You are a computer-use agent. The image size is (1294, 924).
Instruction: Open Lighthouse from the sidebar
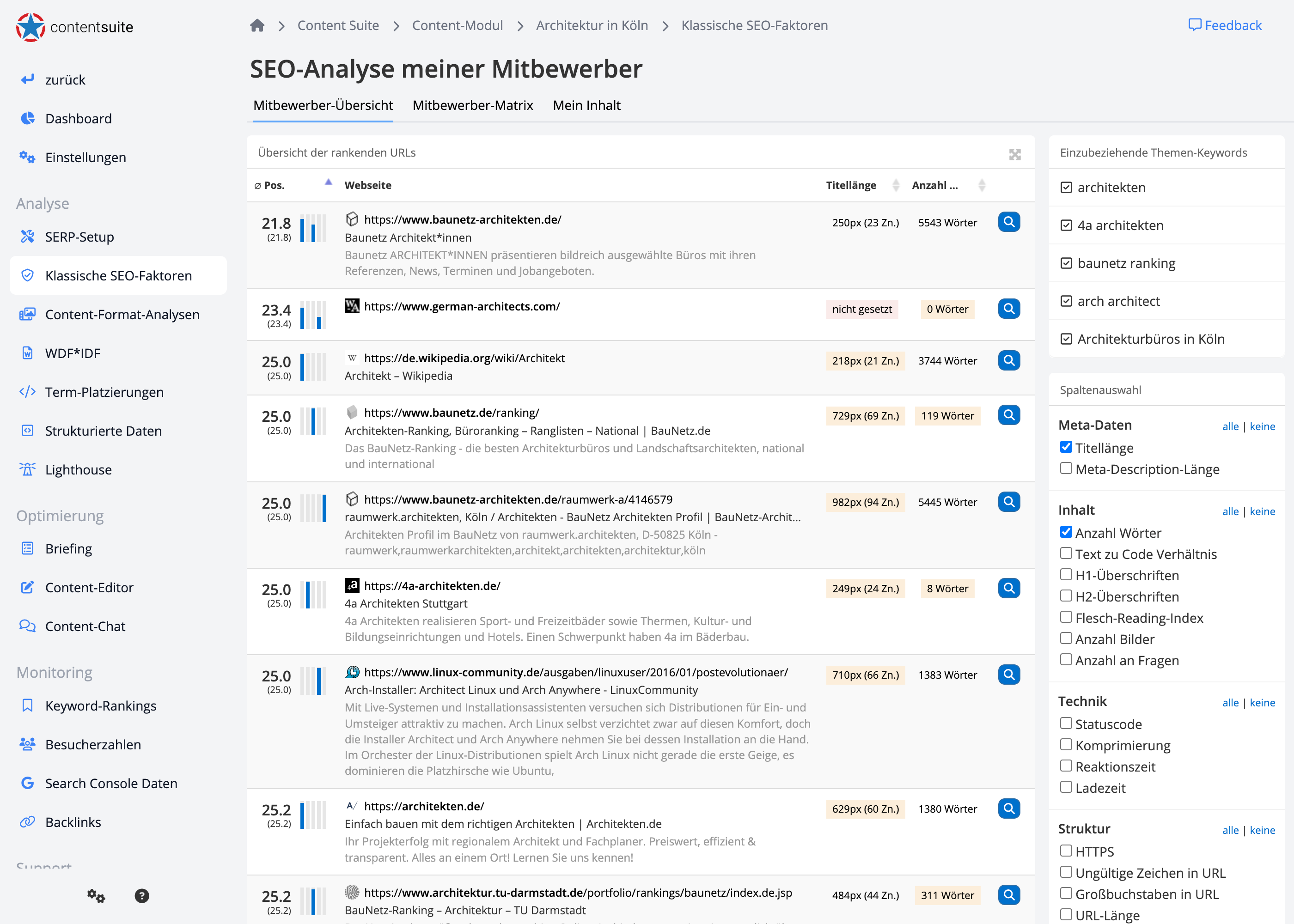(78, 470)
